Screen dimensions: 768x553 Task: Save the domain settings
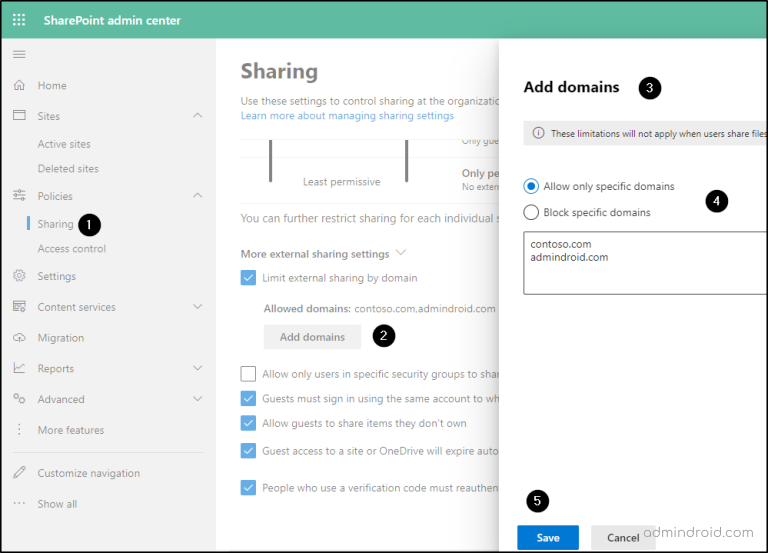[x=548, y=538]
